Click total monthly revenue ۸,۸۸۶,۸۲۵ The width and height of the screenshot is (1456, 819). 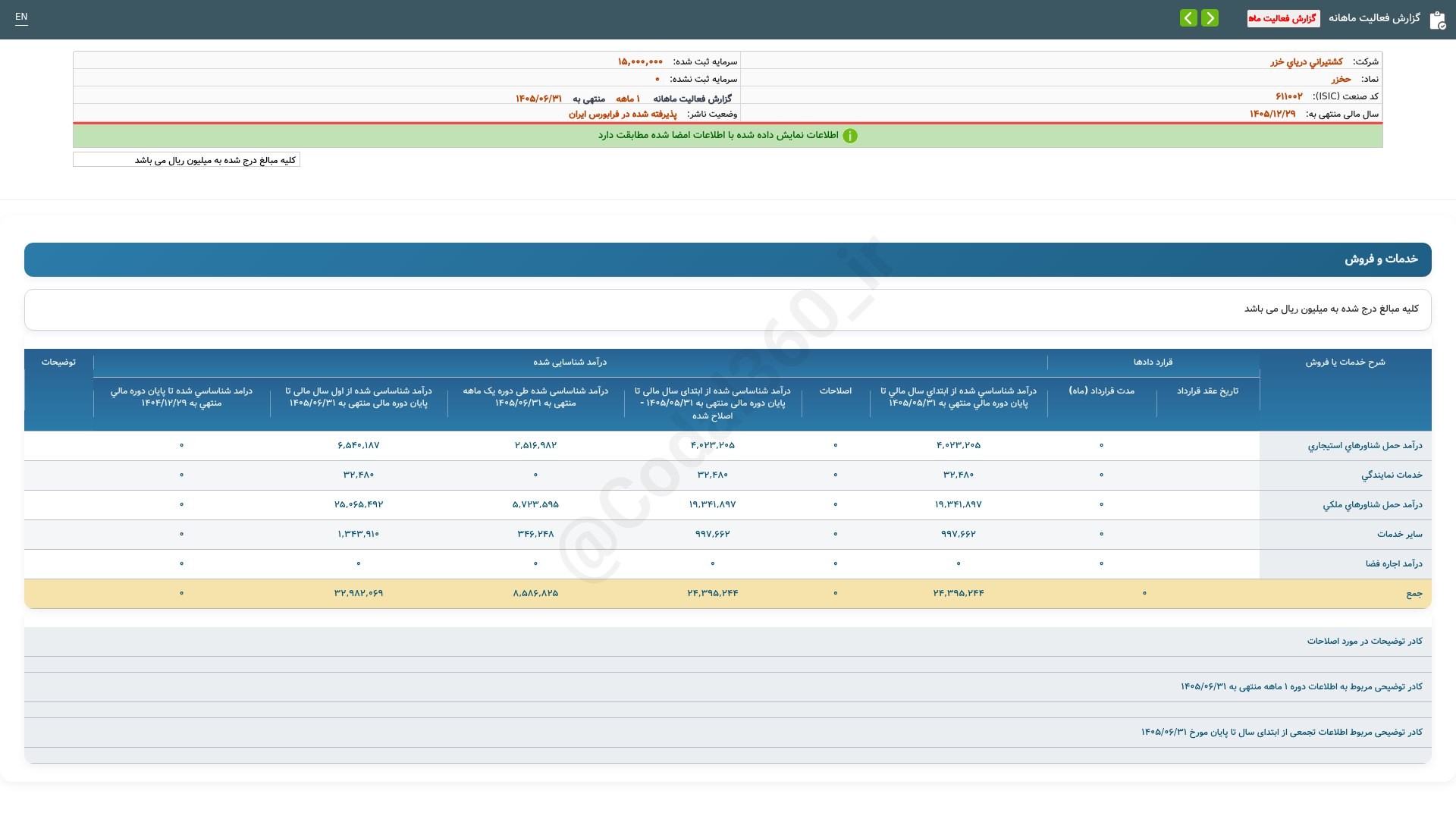[x=535, y=593]
